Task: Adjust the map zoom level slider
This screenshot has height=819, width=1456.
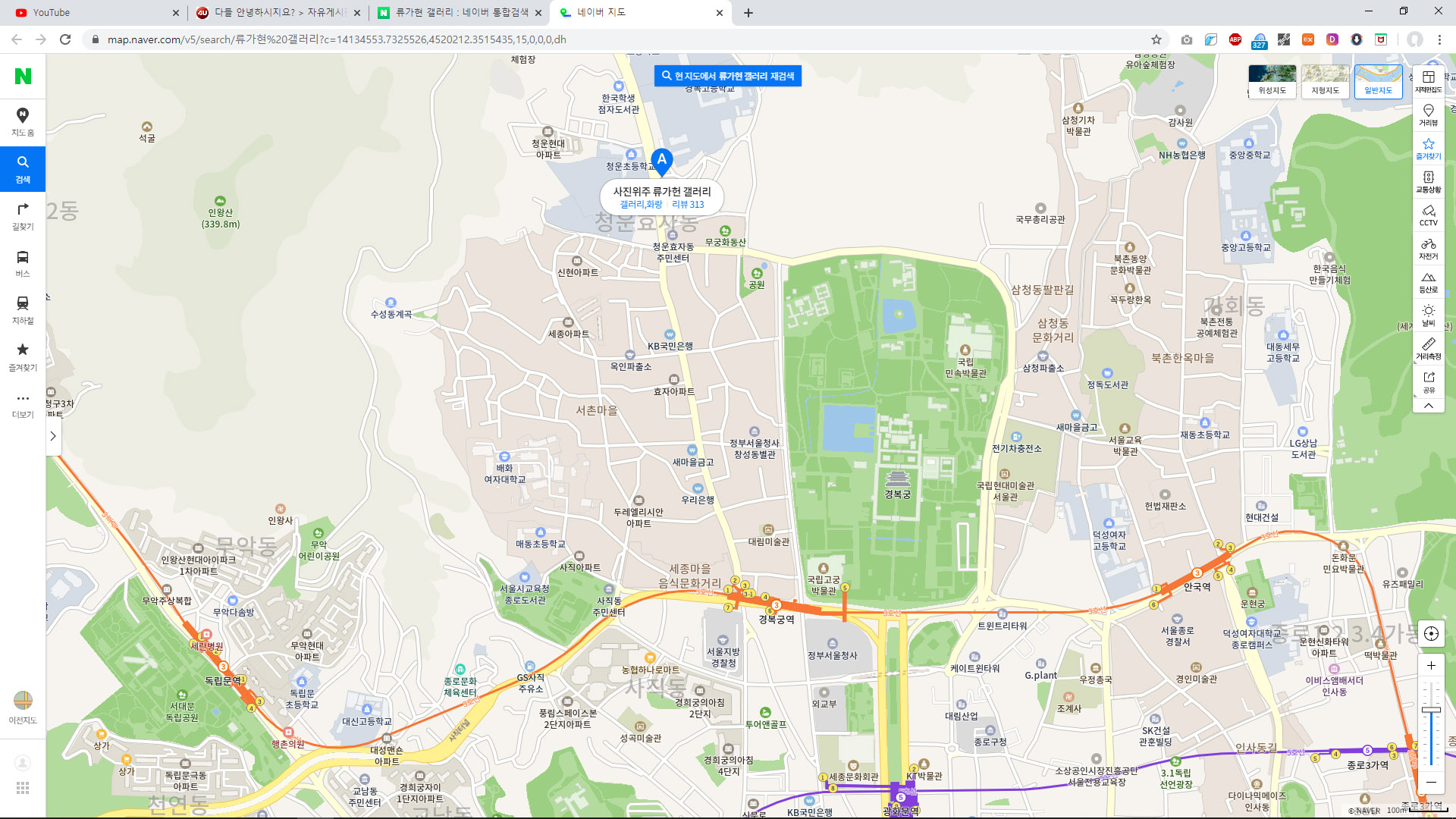Action: pyautogui.click(x=1431, y=710)
